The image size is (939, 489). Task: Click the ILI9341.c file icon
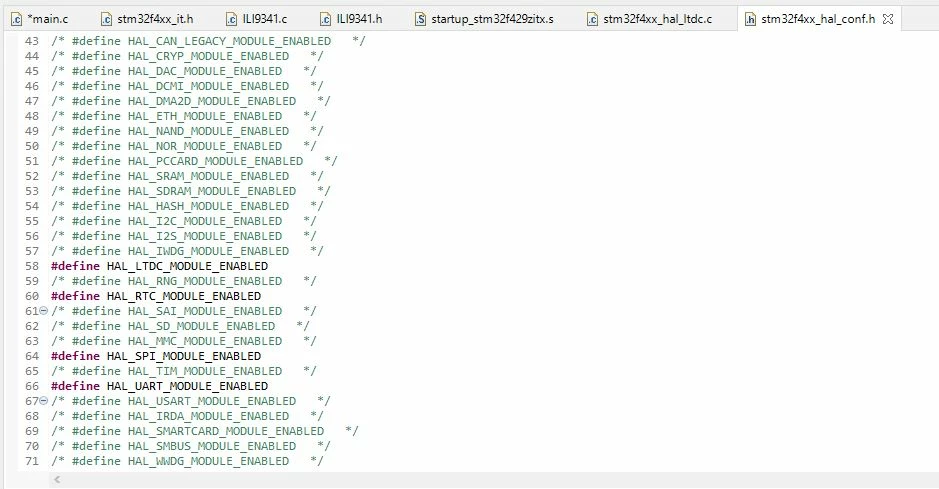232,19
